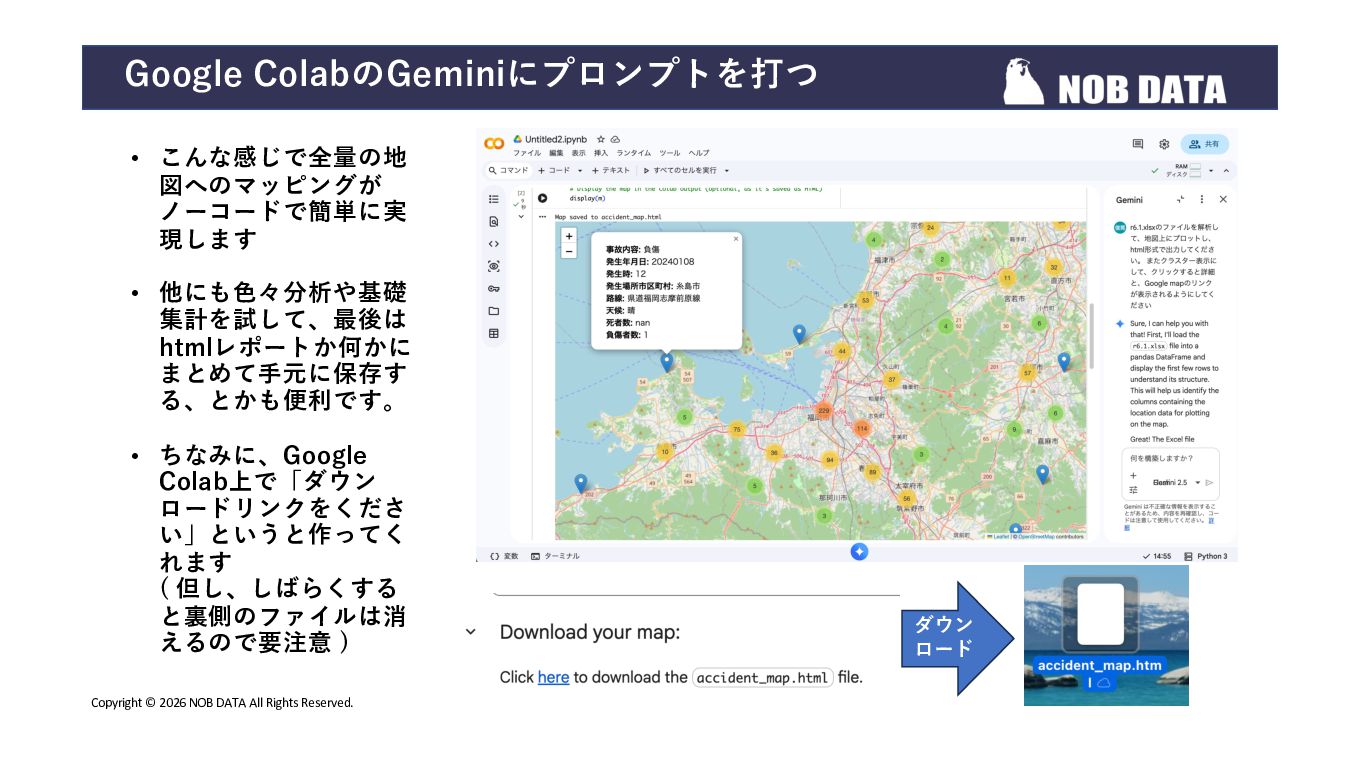Click the 14:55 status bar entry

[1156, 556]
